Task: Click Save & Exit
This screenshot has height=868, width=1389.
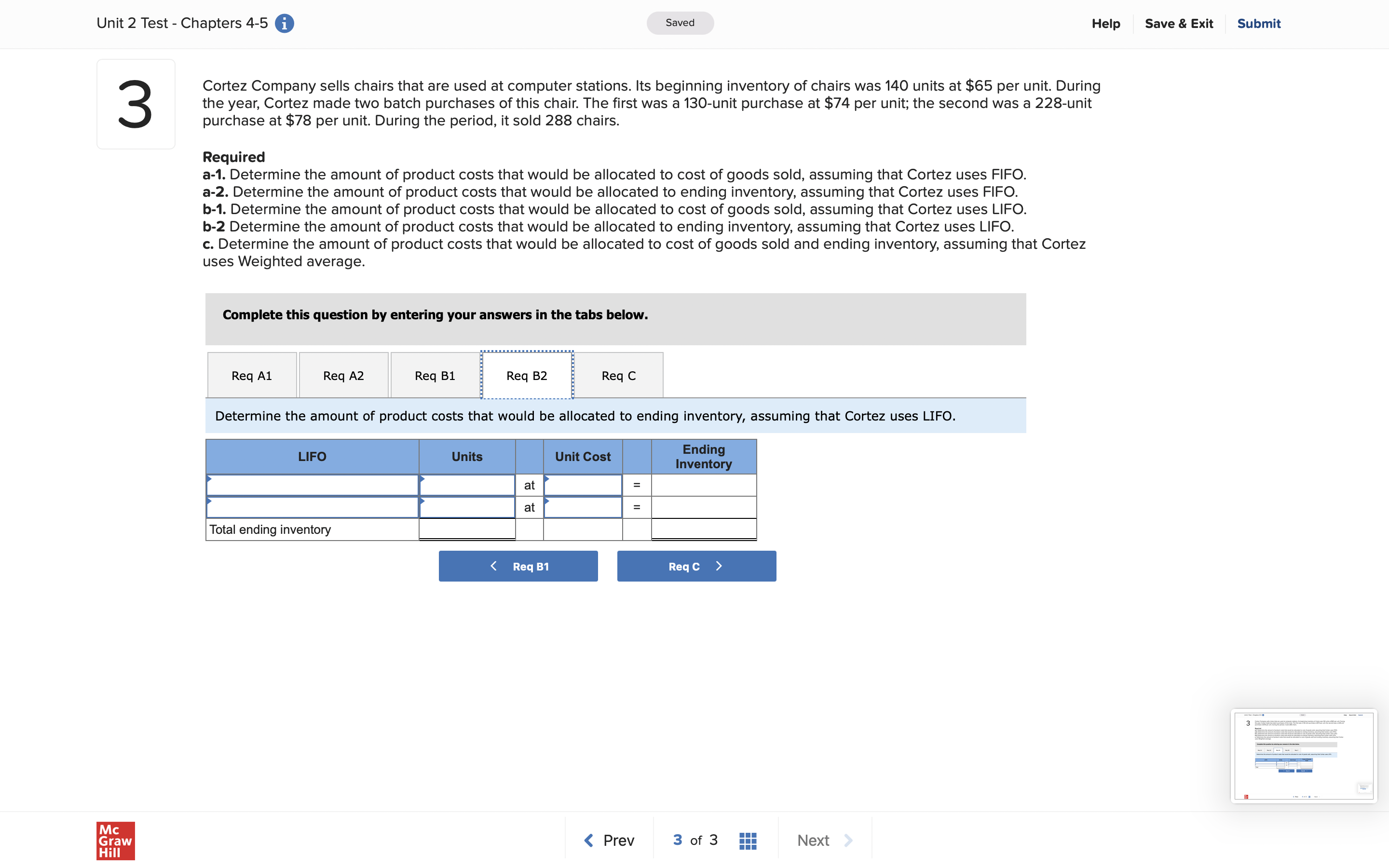Action: click(1178, 24)
